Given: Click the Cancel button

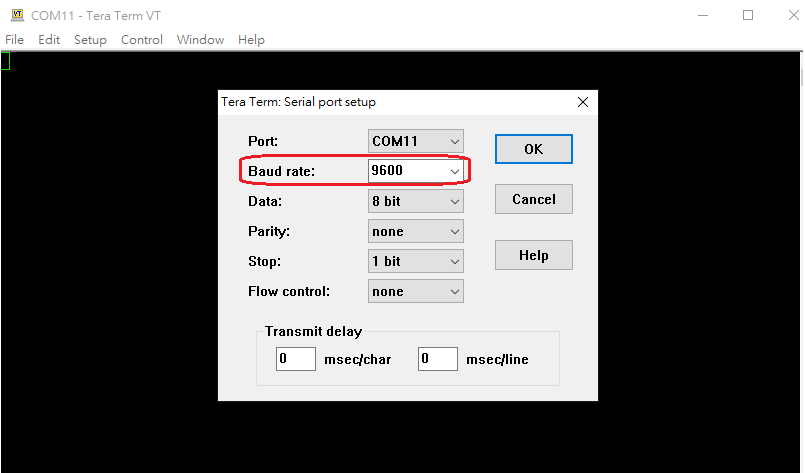Looking at the screenshot, I should click(x=534, y=199).
